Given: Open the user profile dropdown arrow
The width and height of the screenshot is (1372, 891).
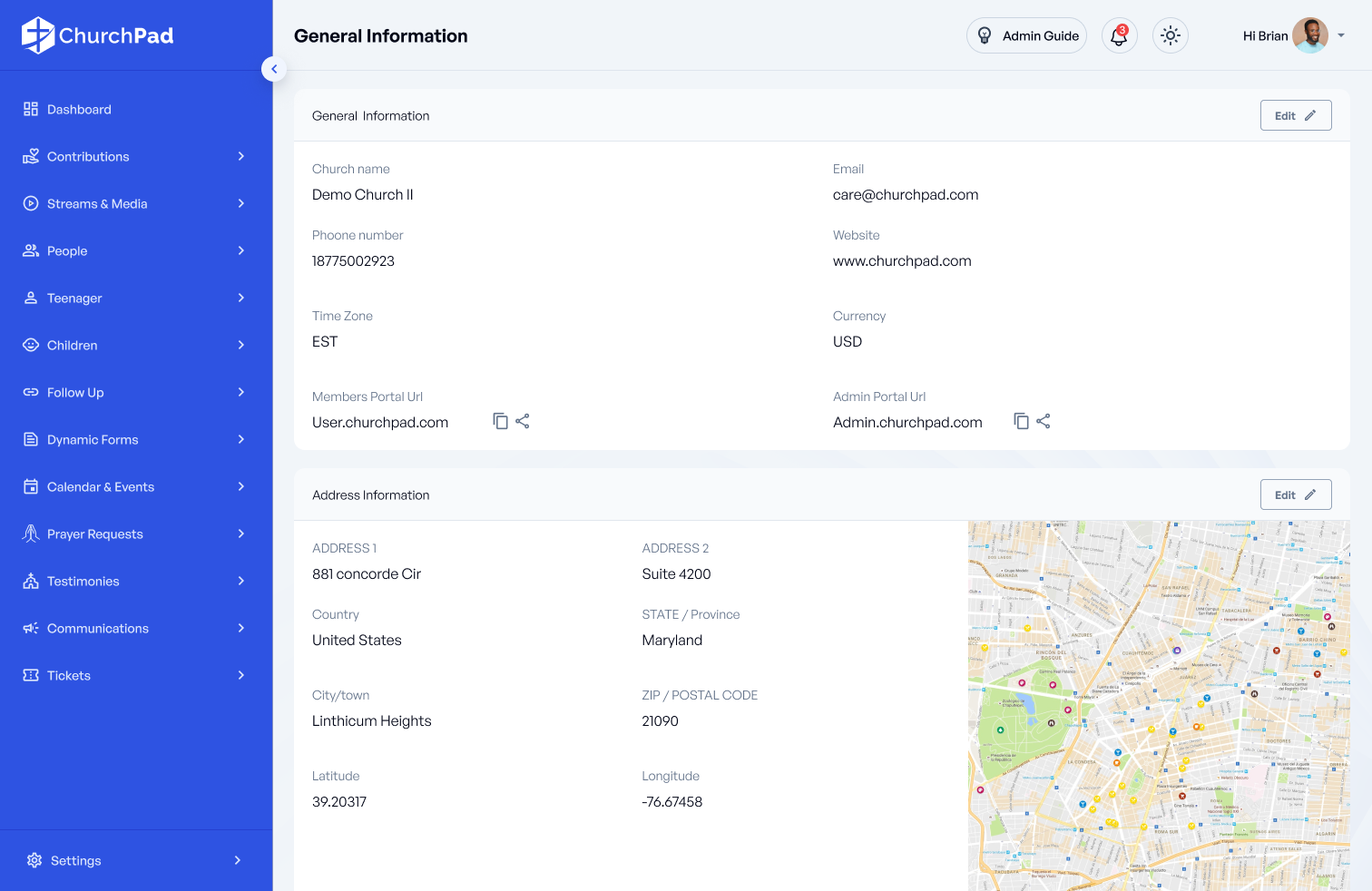Looking at the screenshot, I should coord(1341,36).
